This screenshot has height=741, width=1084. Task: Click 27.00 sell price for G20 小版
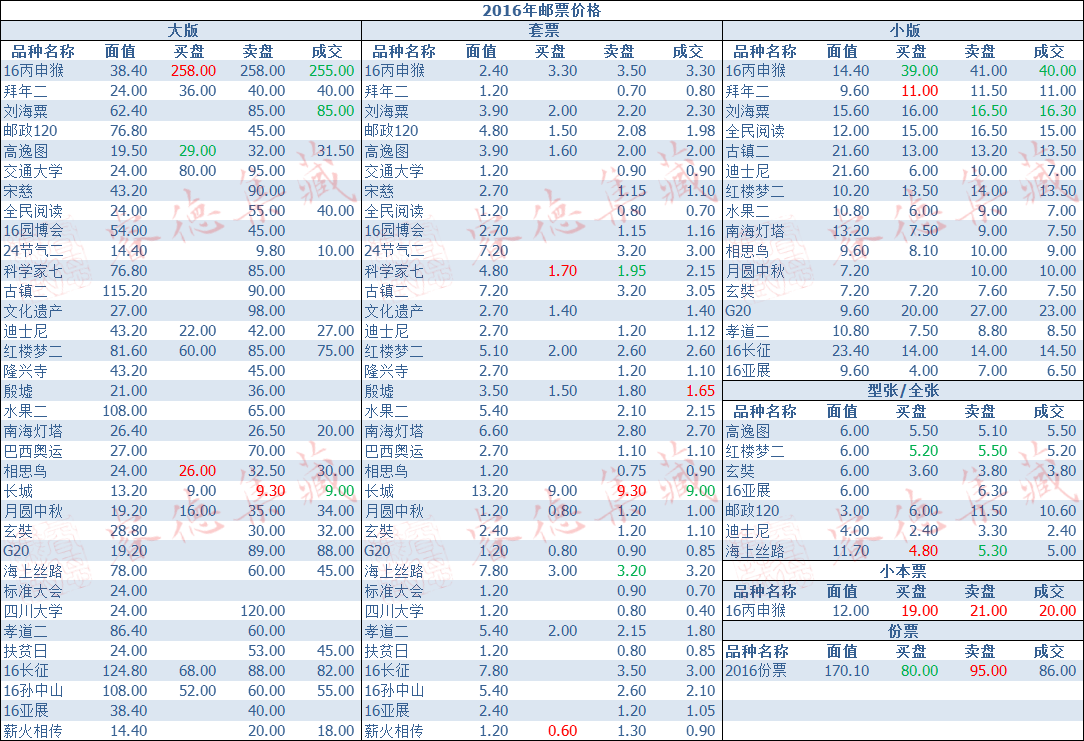point(989,311)
